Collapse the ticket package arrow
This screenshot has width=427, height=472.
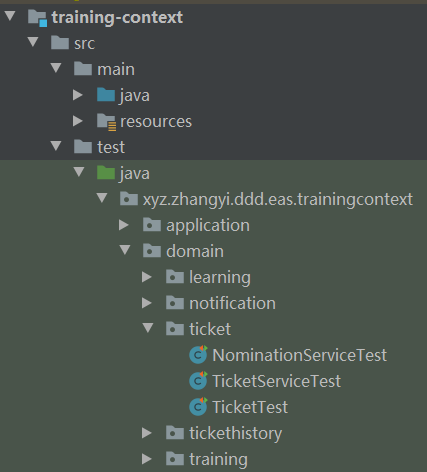(x=148, y=328)
